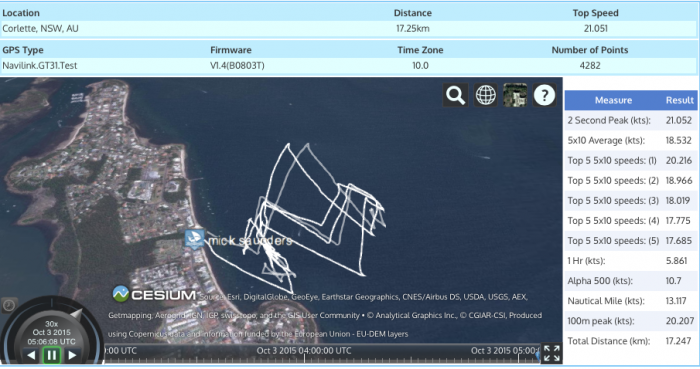700x369 pixels.
Task: Select the Measure column header
Action: [x=613, y=100]
